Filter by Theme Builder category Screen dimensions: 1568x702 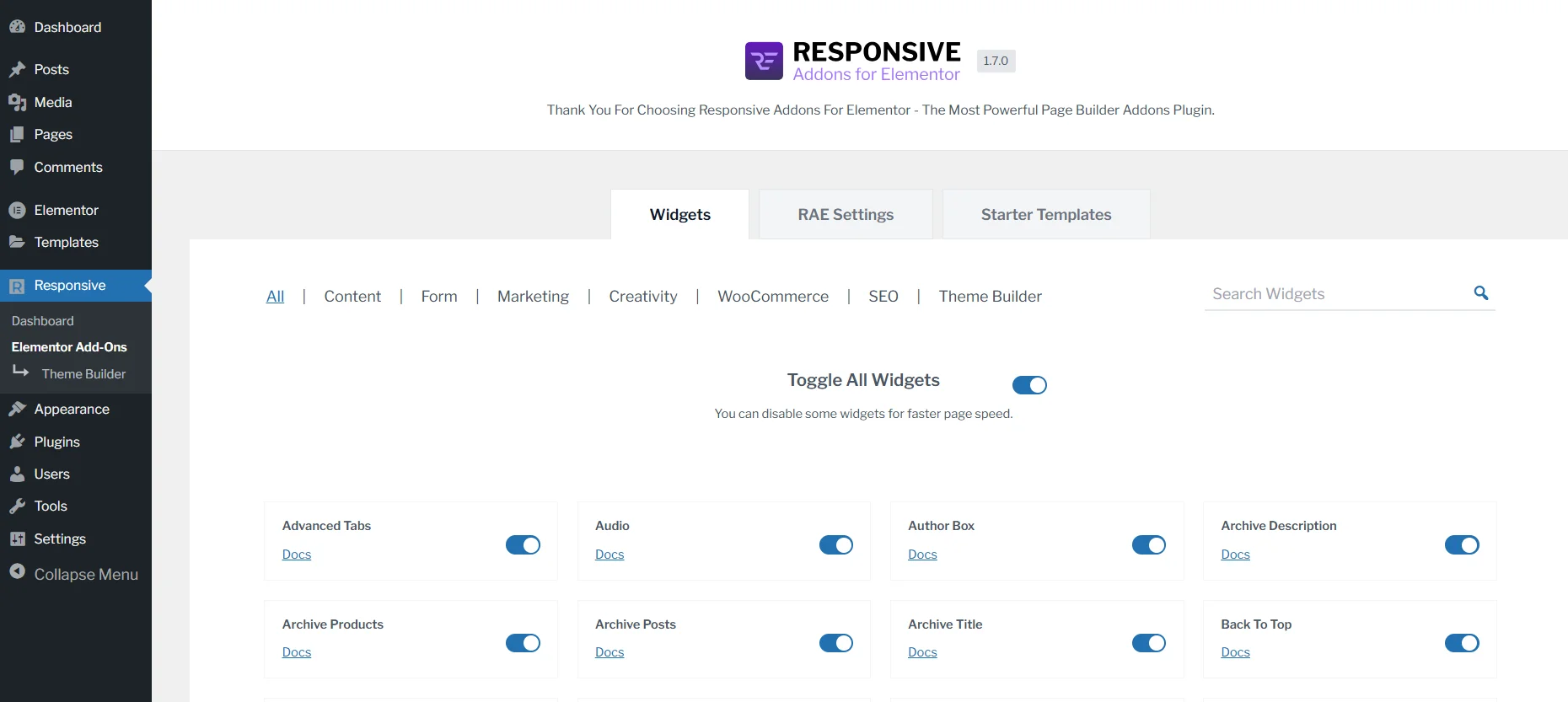(991, 296)
